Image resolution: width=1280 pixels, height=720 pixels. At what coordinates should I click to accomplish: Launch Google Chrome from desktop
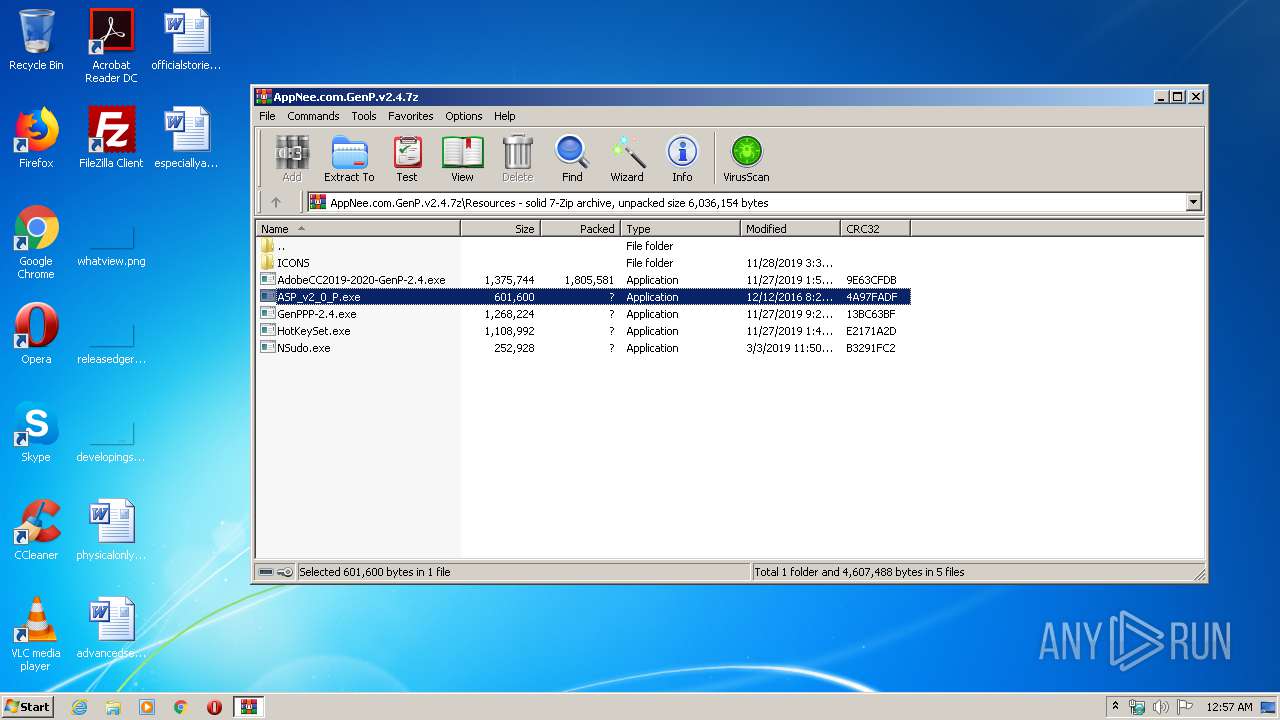click(x=36, y=242)
